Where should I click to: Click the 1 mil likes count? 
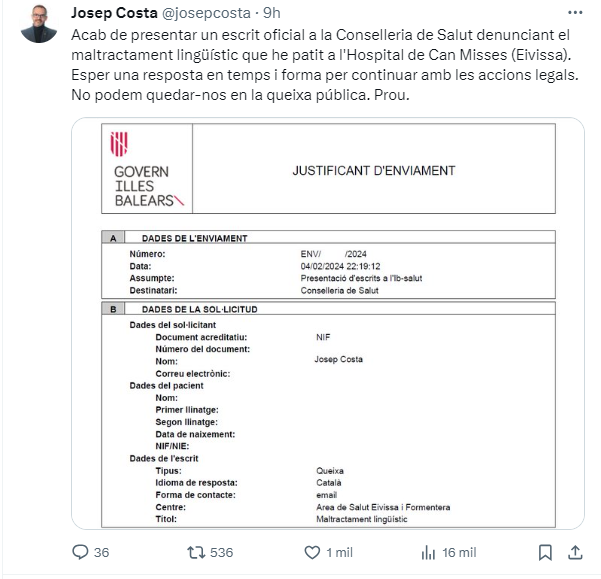click(x=339, y=553)
